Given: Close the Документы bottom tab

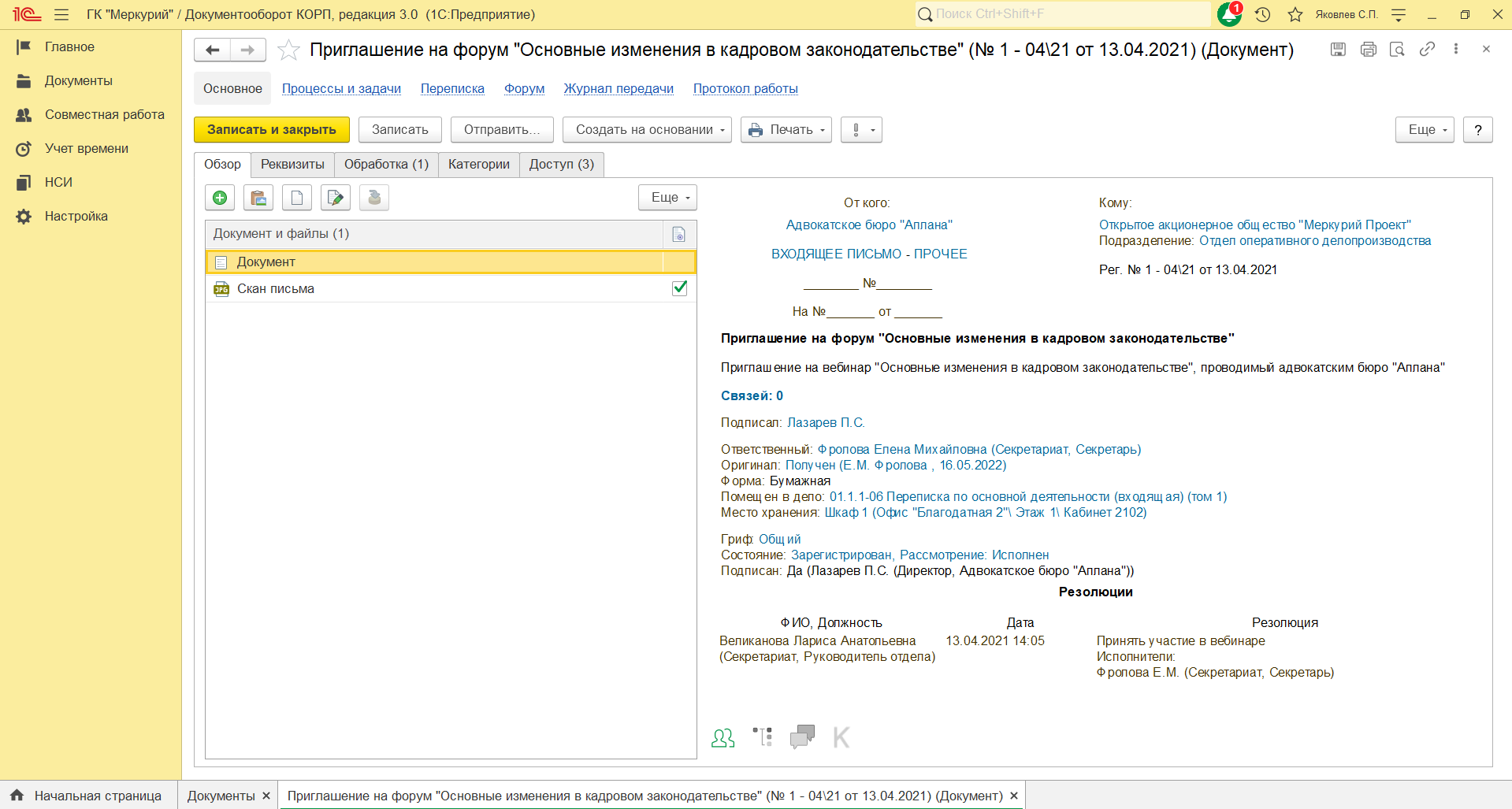Looking at the screenshot, I should click(266, 796).
